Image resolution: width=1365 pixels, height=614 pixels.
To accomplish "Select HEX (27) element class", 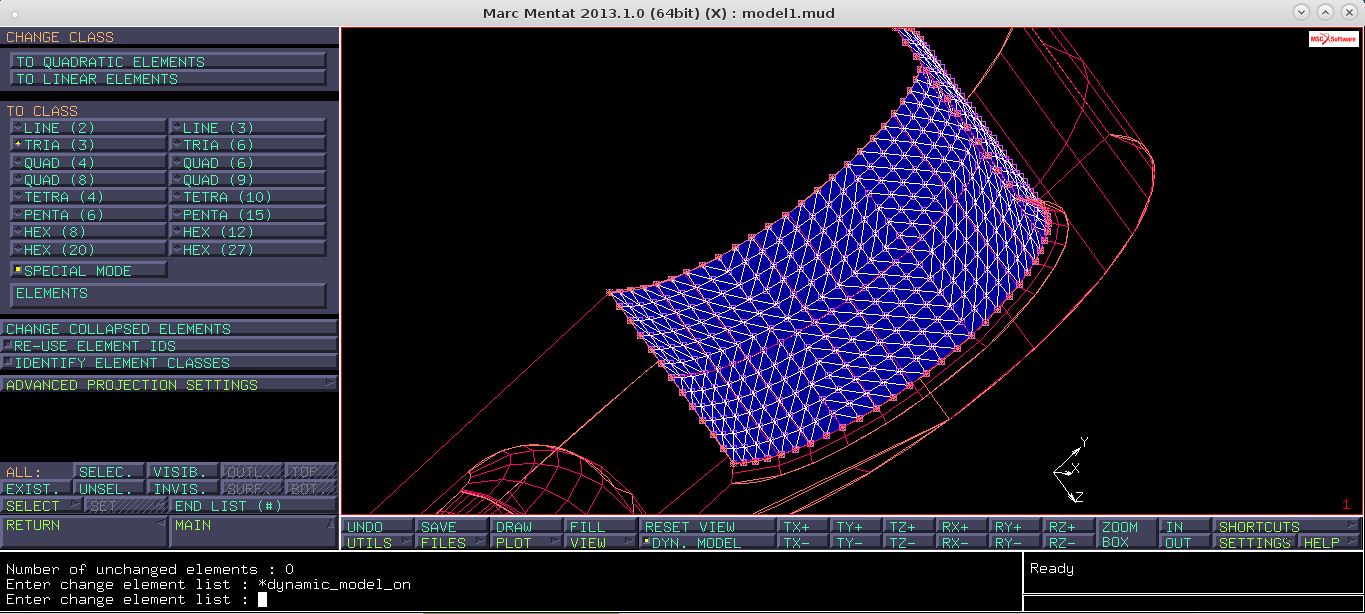I will [x=247, y=250].
